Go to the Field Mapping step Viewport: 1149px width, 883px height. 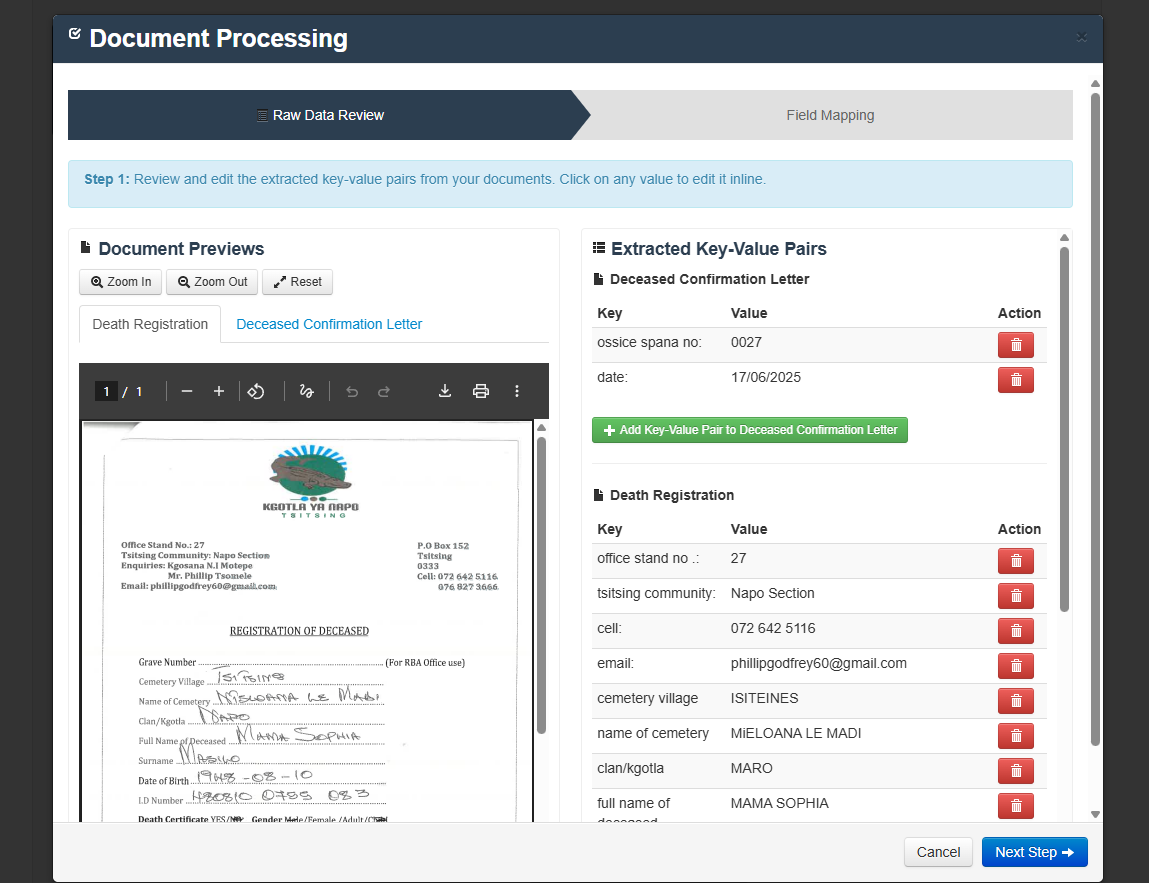click(829, 115)
